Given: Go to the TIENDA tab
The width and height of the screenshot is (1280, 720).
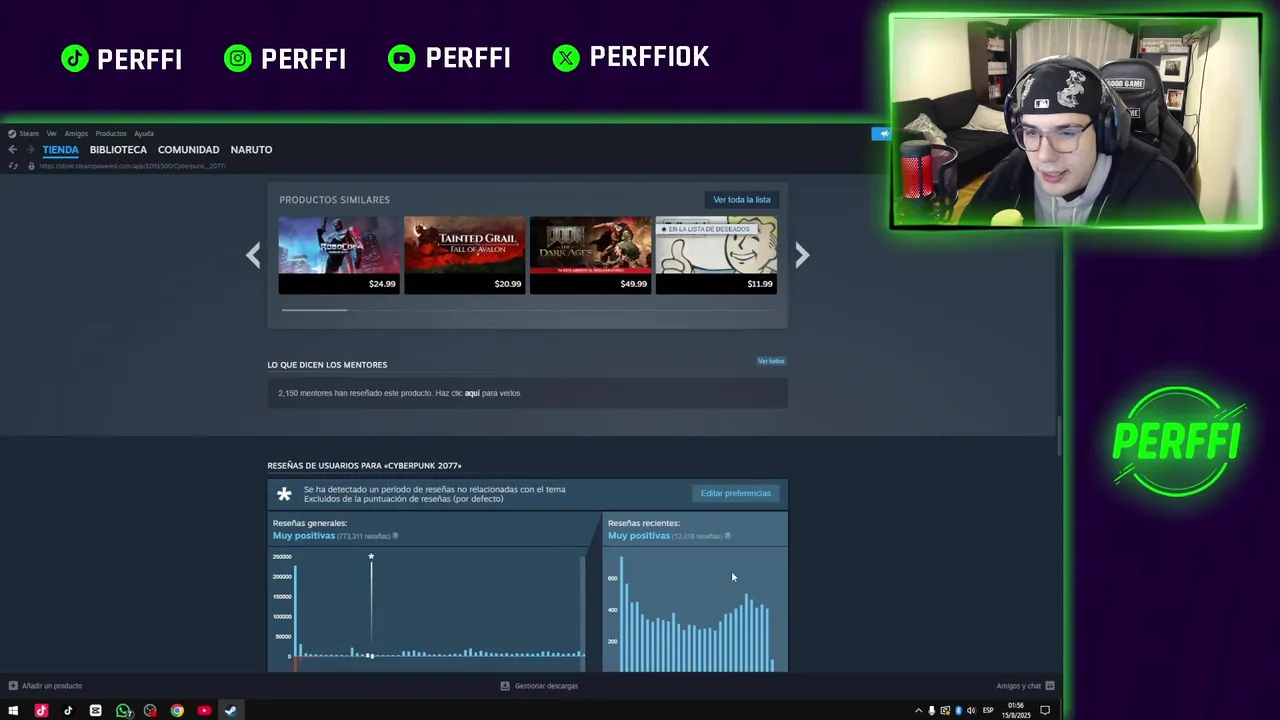Looking at the screenshot, I should click(60, 149).
